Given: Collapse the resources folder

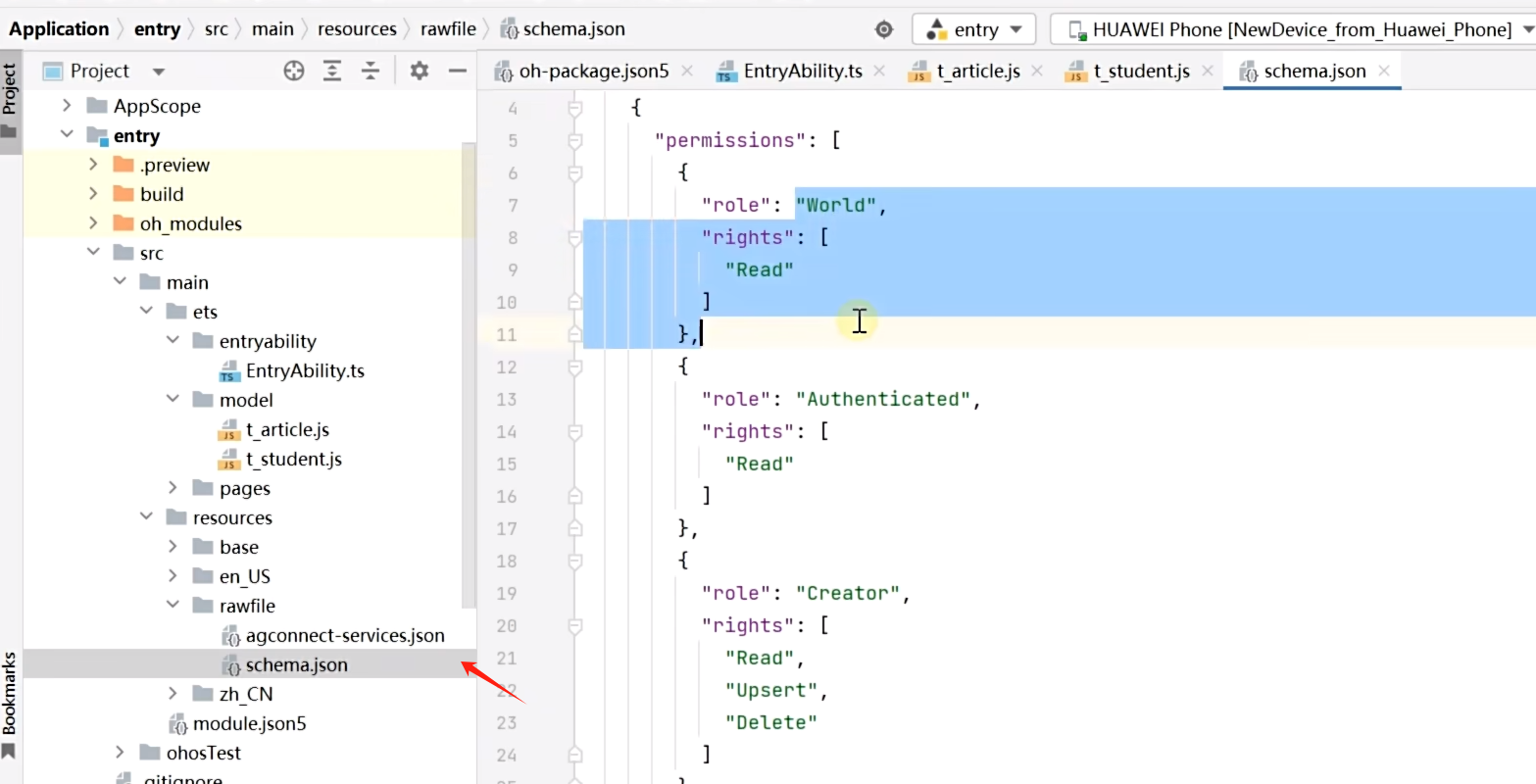Looking at the screenshot, I should [x=146, y=517].
